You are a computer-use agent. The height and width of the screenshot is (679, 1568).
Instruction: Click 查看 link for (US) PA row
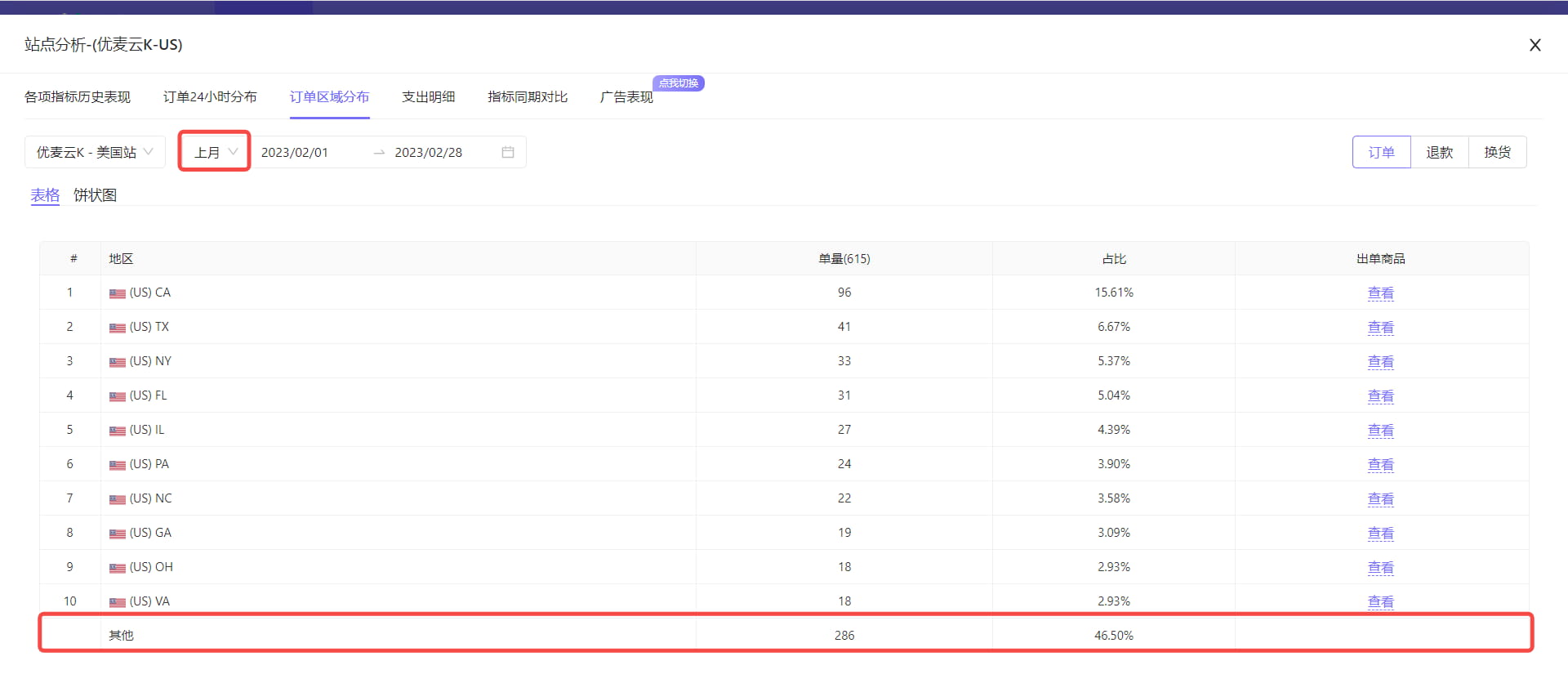(x=1381, y=464)
